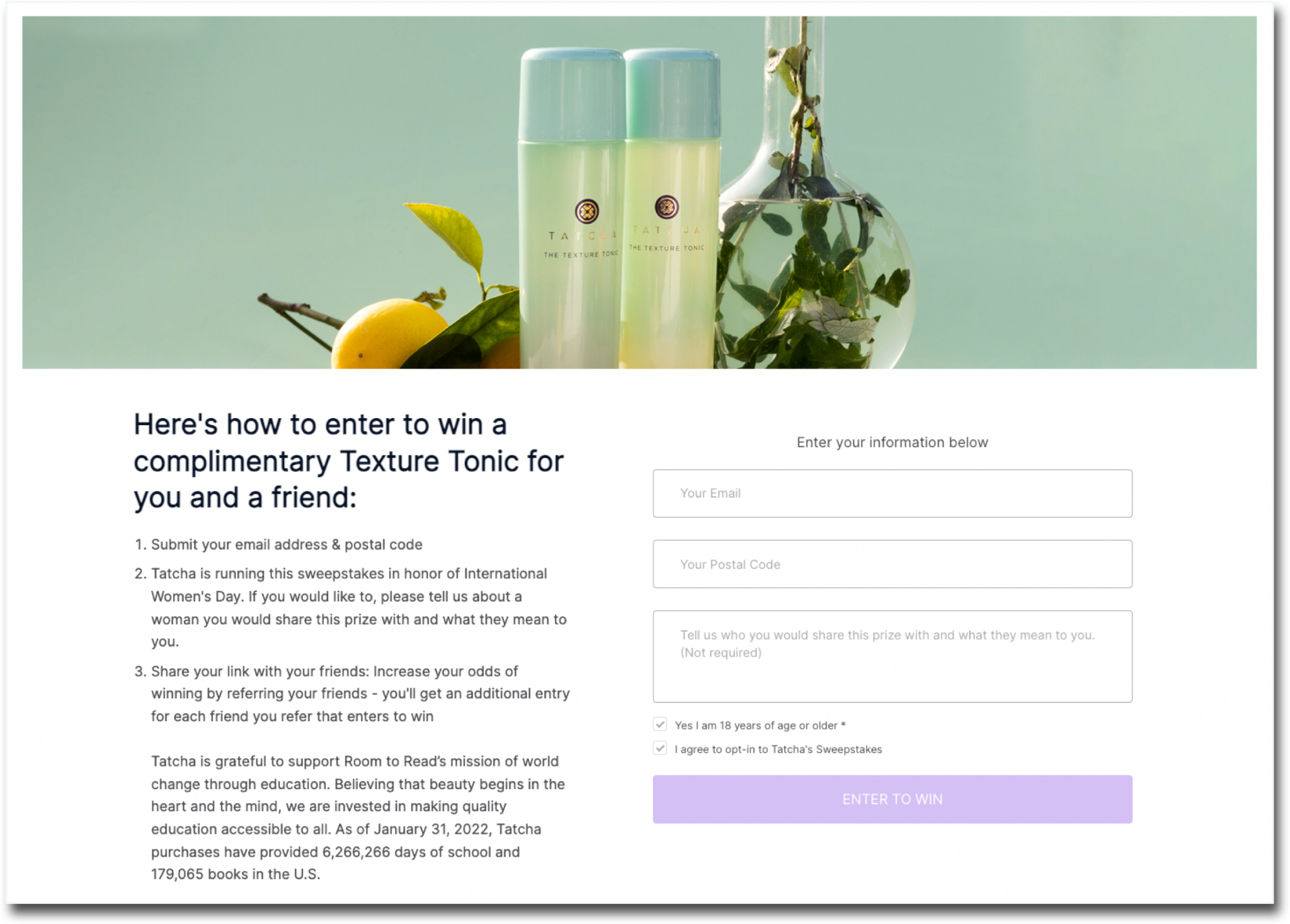The image size is (1290, 924).
Task: Click step 2 about International Women's Day
Action: (x=359, y=607)
